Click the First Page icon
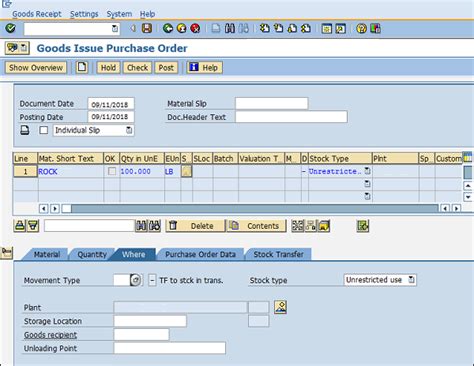The height and width of the screenshot is (366, 474). coord(265,28)
